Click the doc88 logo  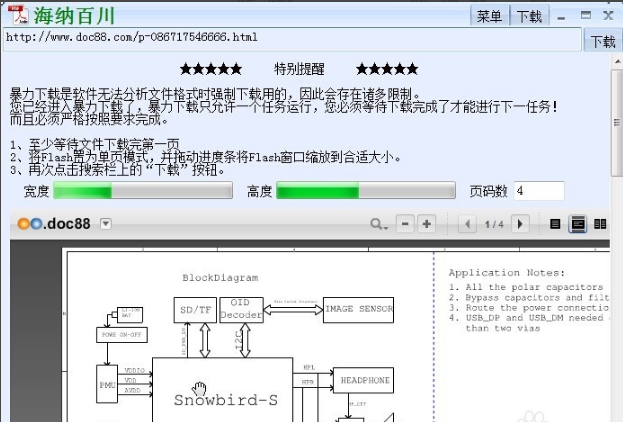54,224
